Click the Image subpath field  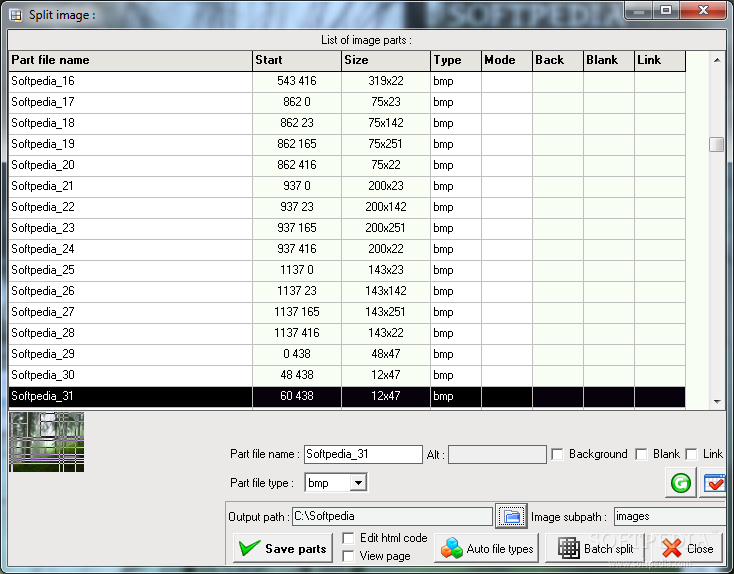tap(670, 516)
